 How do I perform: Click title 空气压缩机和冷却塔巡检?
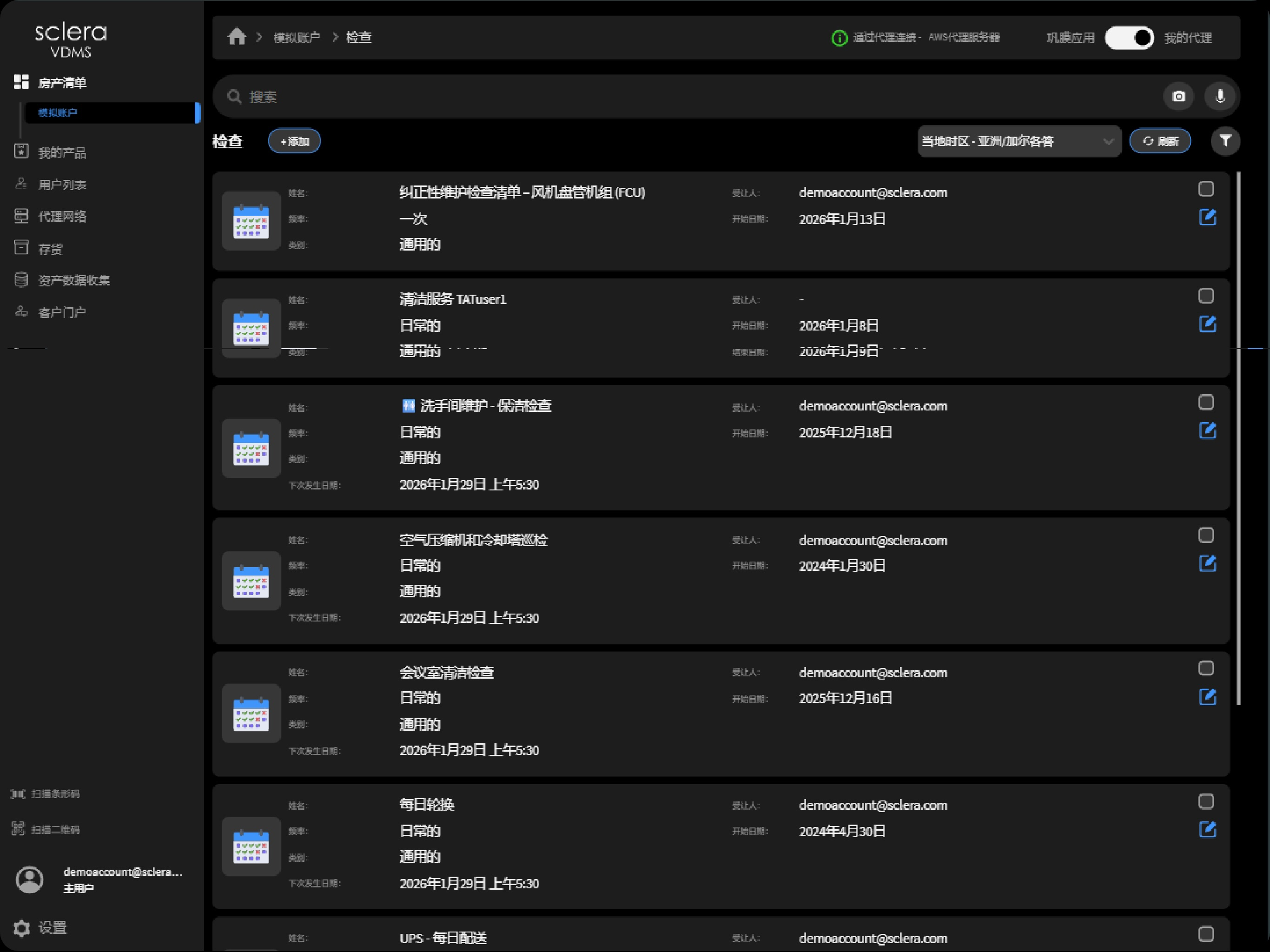click(473, 540)
